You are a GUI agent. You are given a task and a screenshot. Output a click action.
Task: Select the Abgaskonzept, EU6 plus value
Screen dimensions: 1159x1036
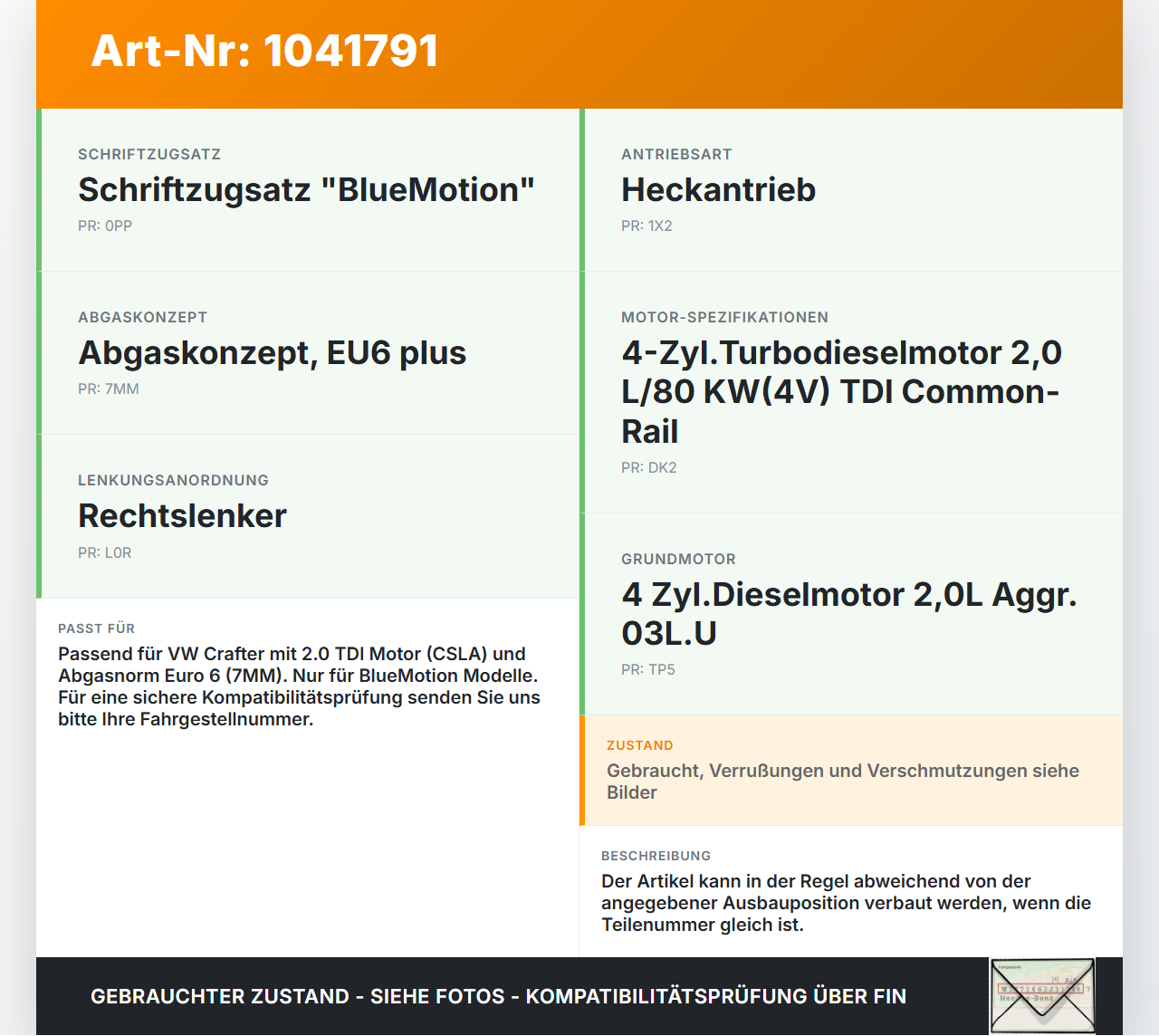272,353
